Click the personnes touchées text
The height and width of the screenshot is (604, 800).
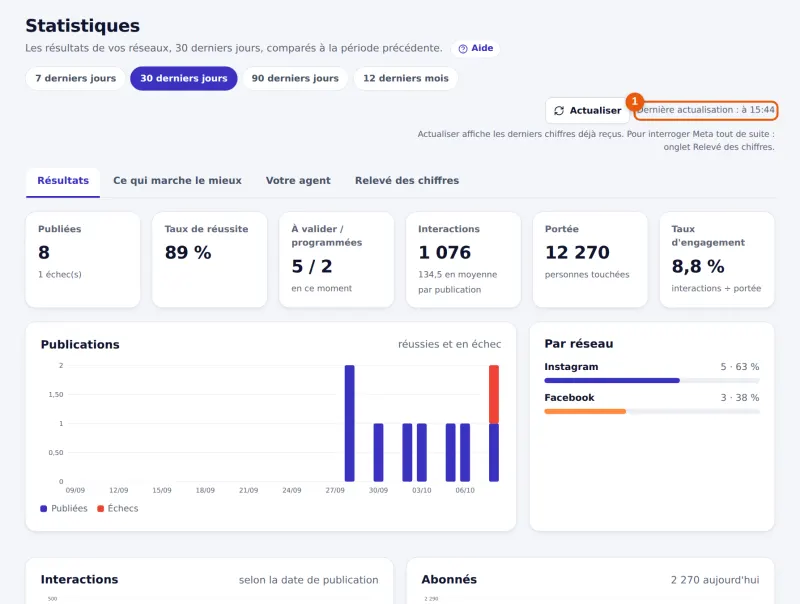click(587, 274)
